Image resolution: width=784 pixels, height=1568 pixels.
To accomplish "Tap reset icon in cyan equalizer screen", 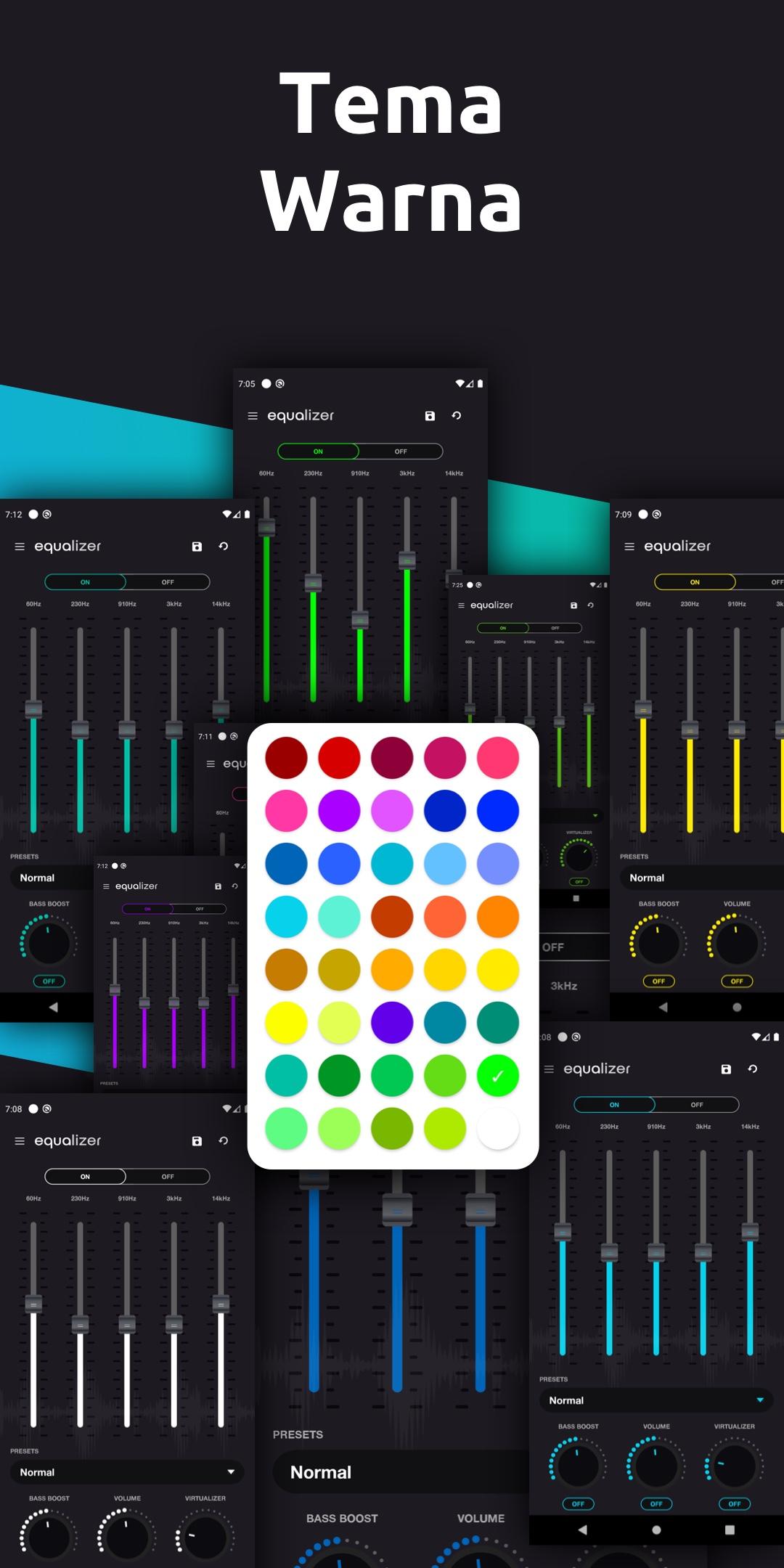I will click(x=753, y=1069).
